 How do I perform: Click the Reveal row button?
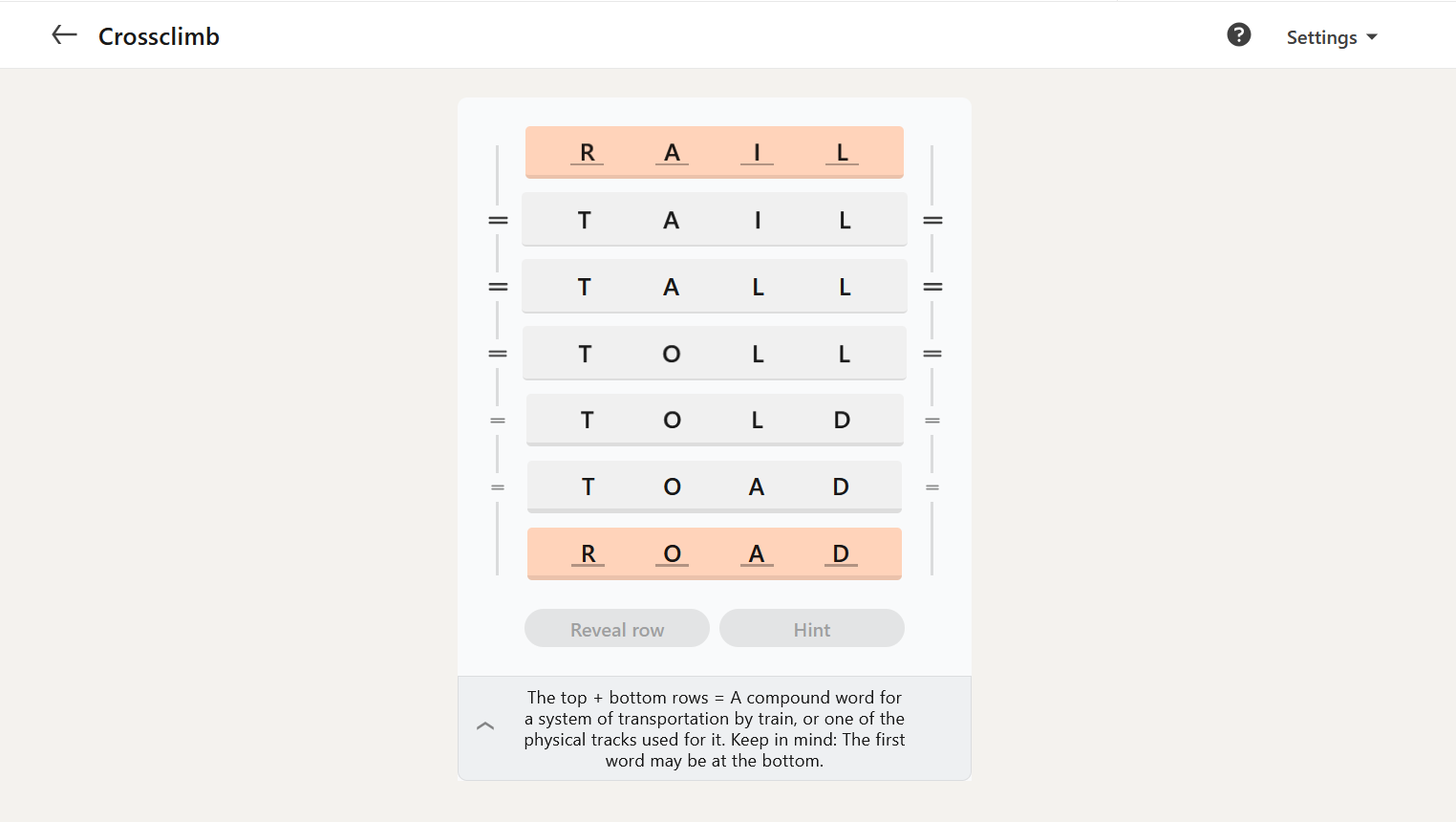617,629
